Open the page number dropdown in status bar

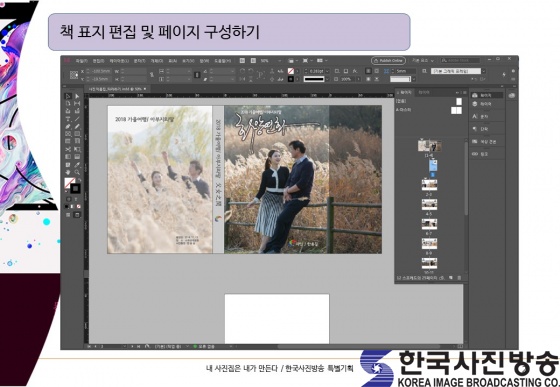coord(124,346)
